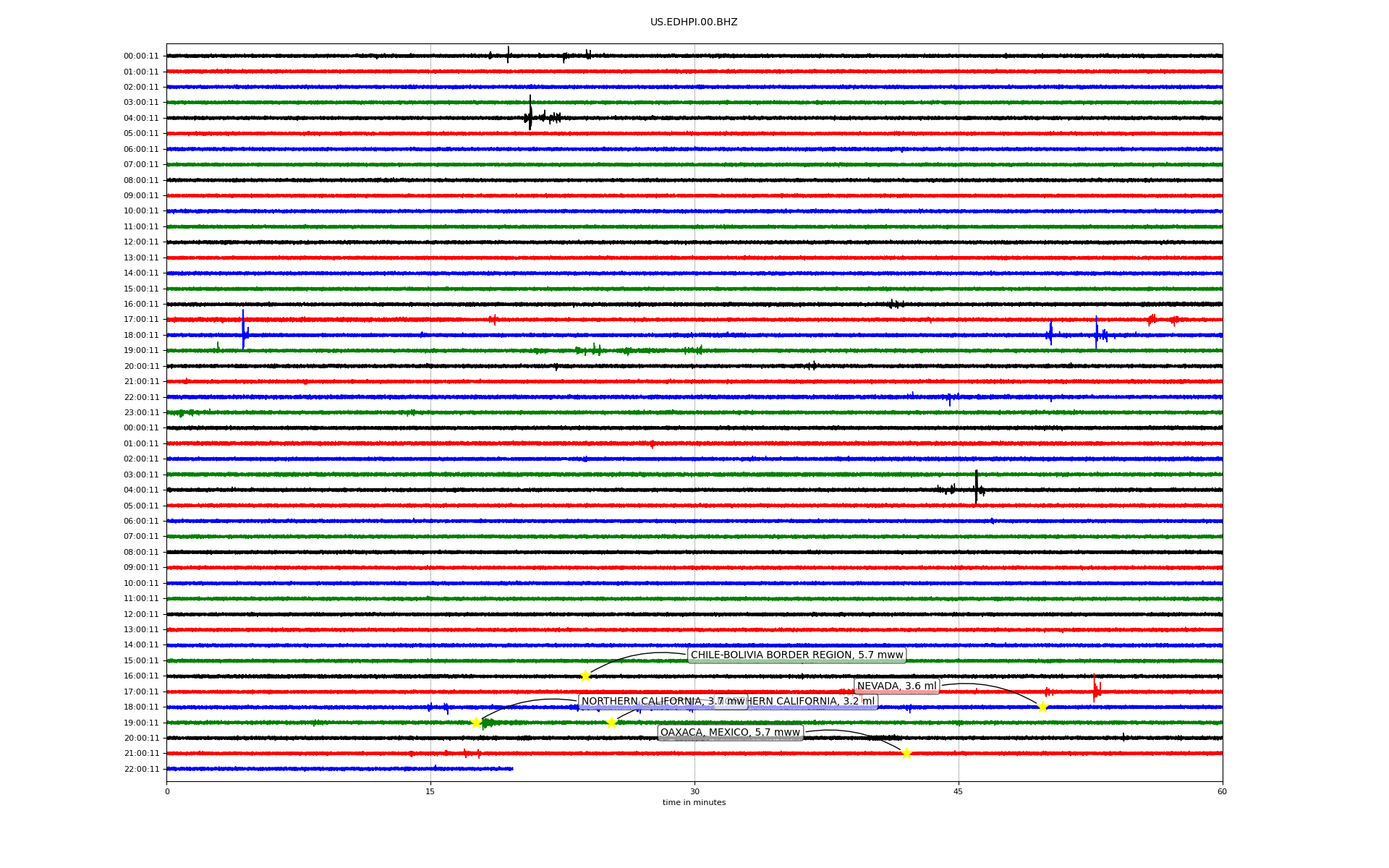Click the 60 tick at the axis end
Viewport: 1389px width, 868px height.
(1222, 791)
